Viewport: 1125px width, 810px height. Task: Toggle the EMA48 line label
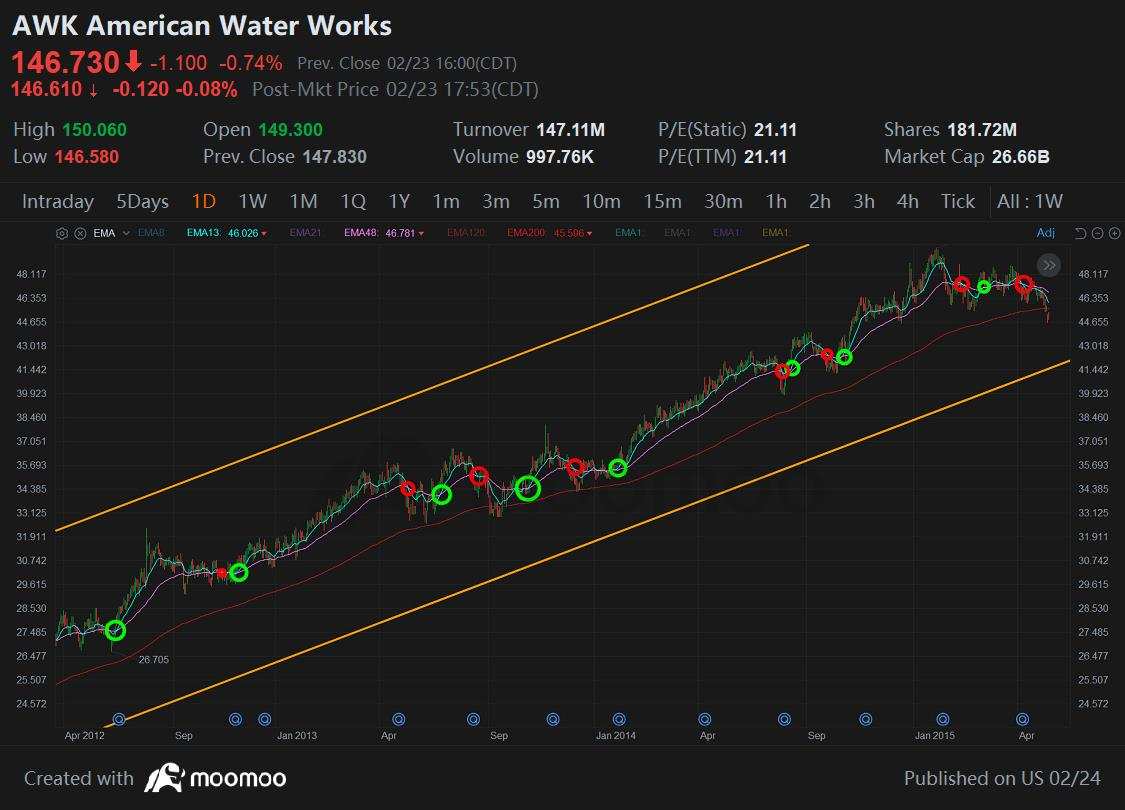[361, 232]
